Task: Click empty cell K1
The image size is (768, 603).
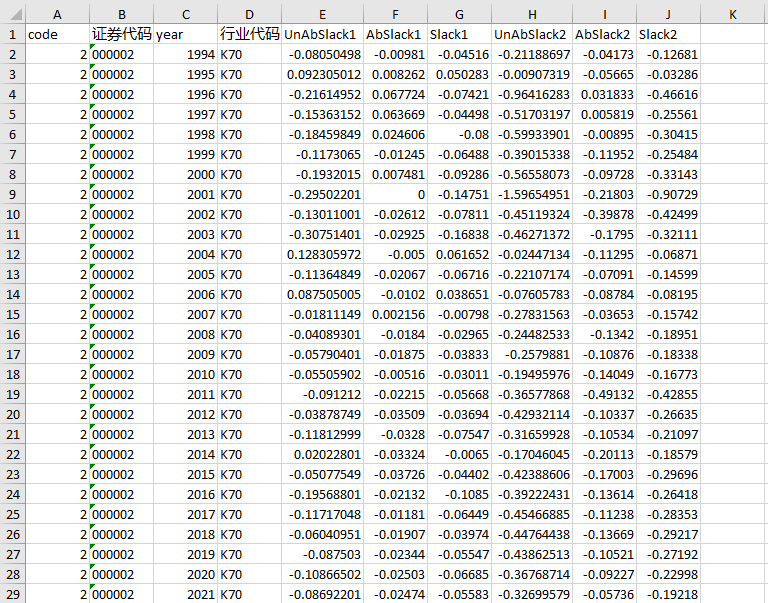Action: coord(733,34)
